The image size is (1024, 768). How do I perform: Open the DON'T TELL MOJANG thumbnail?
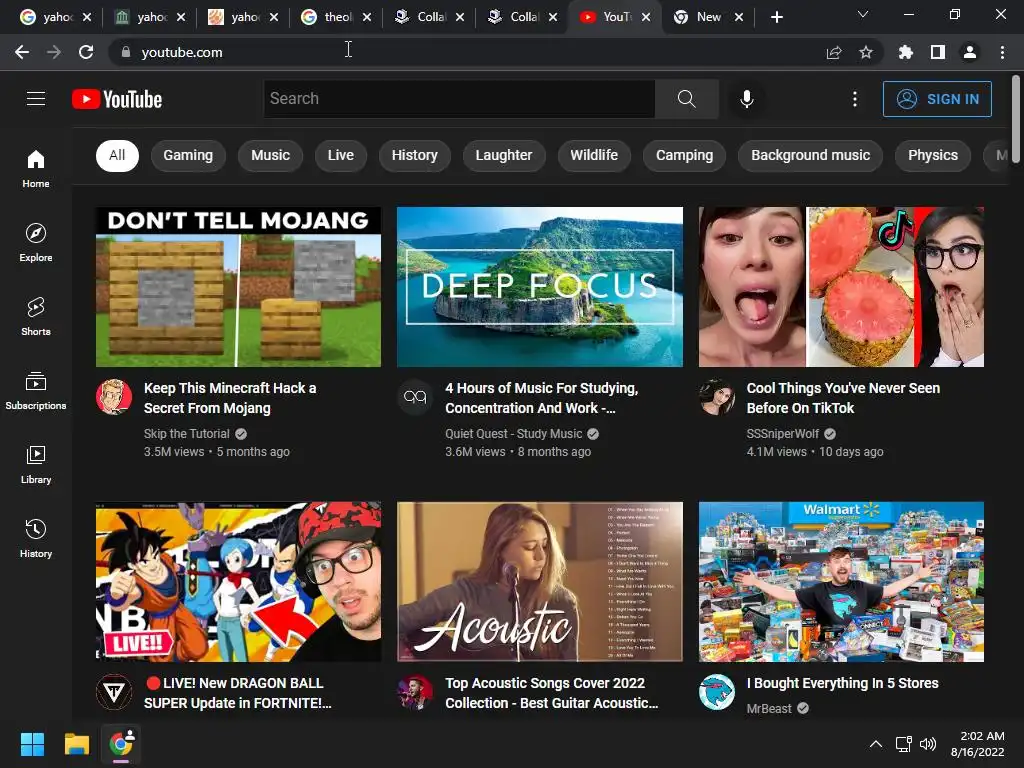238,287
